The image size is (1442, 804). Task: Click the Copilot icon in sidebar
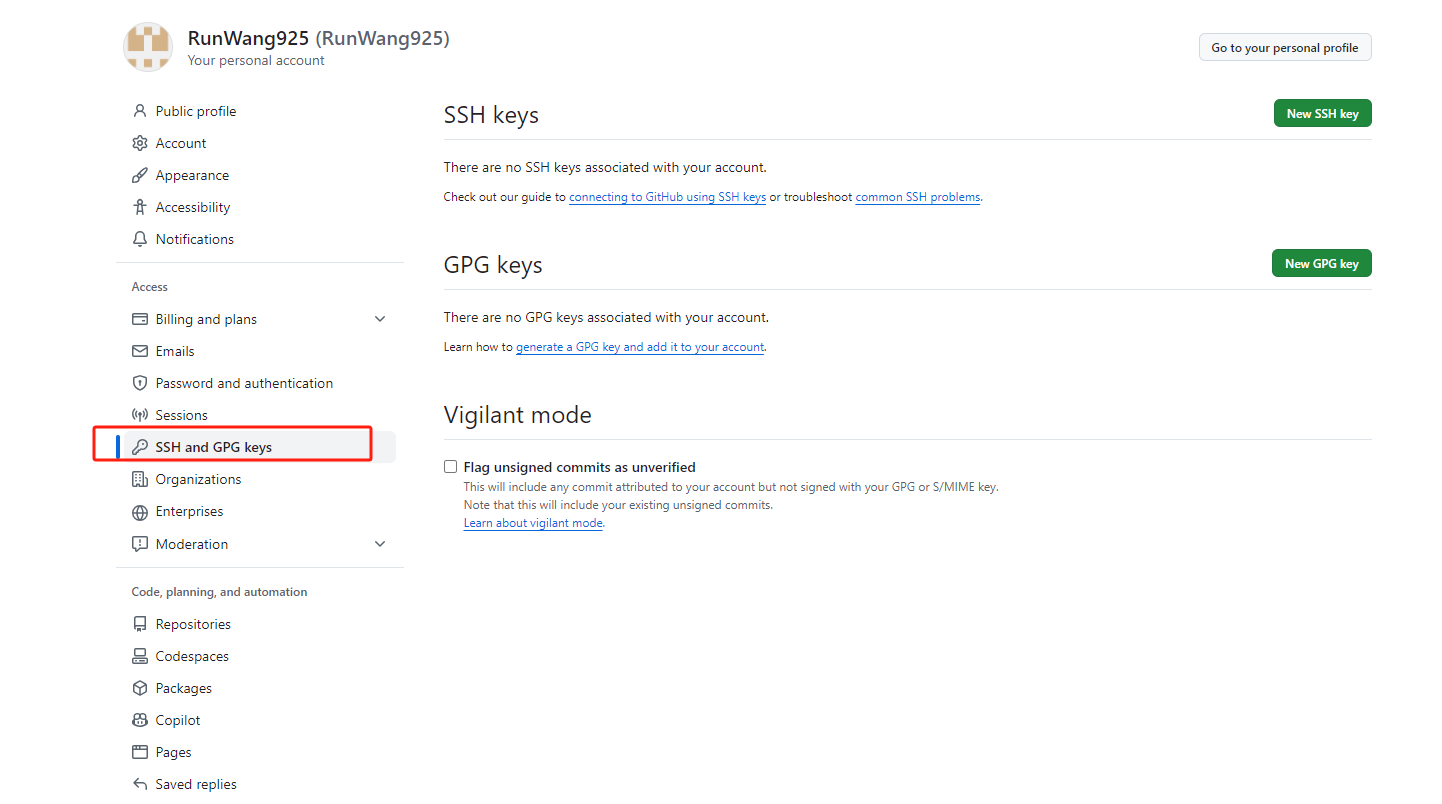coord(140,720)
